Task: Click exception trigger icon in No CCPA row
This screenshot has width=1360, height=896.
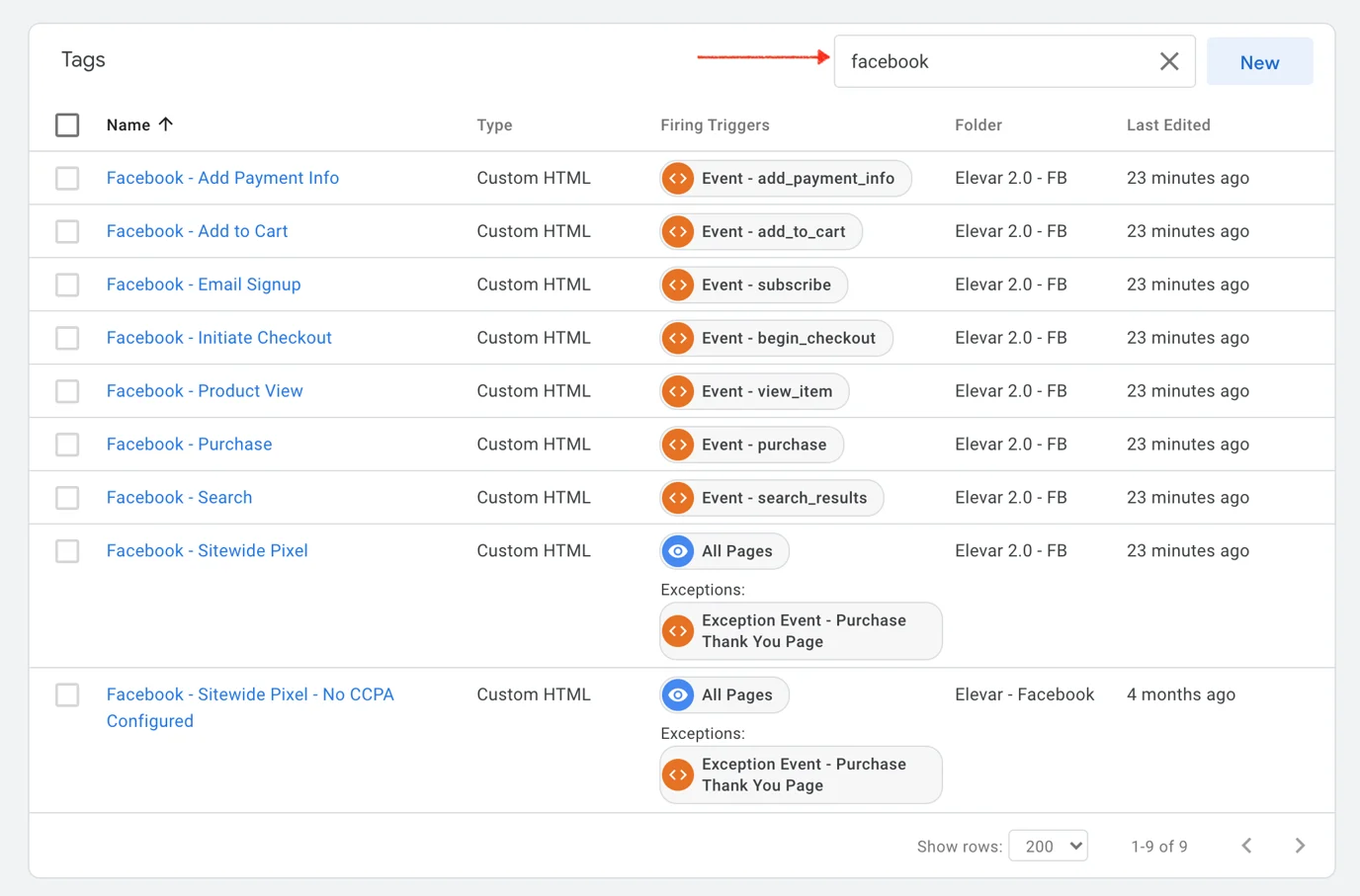Action: [678, 774]
